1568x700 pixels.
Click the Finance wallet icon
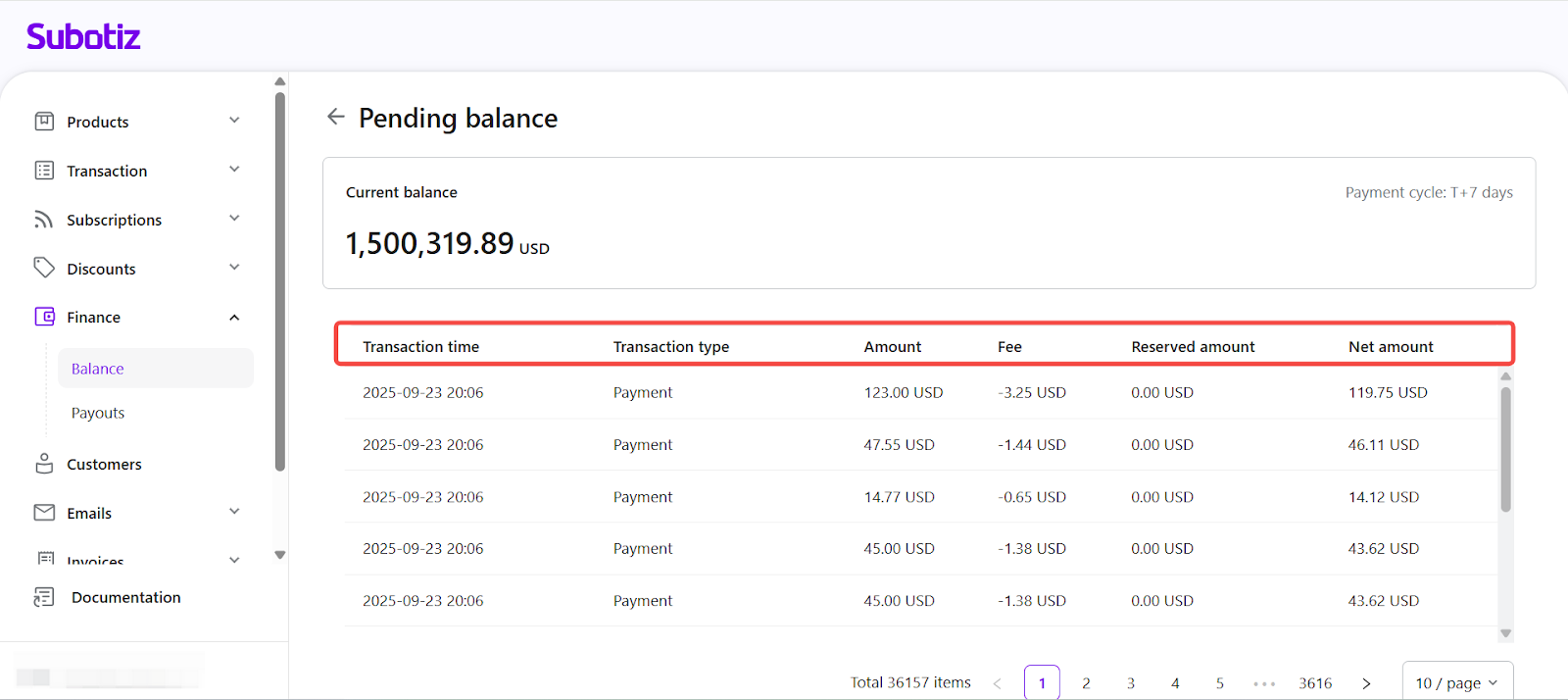44,317
